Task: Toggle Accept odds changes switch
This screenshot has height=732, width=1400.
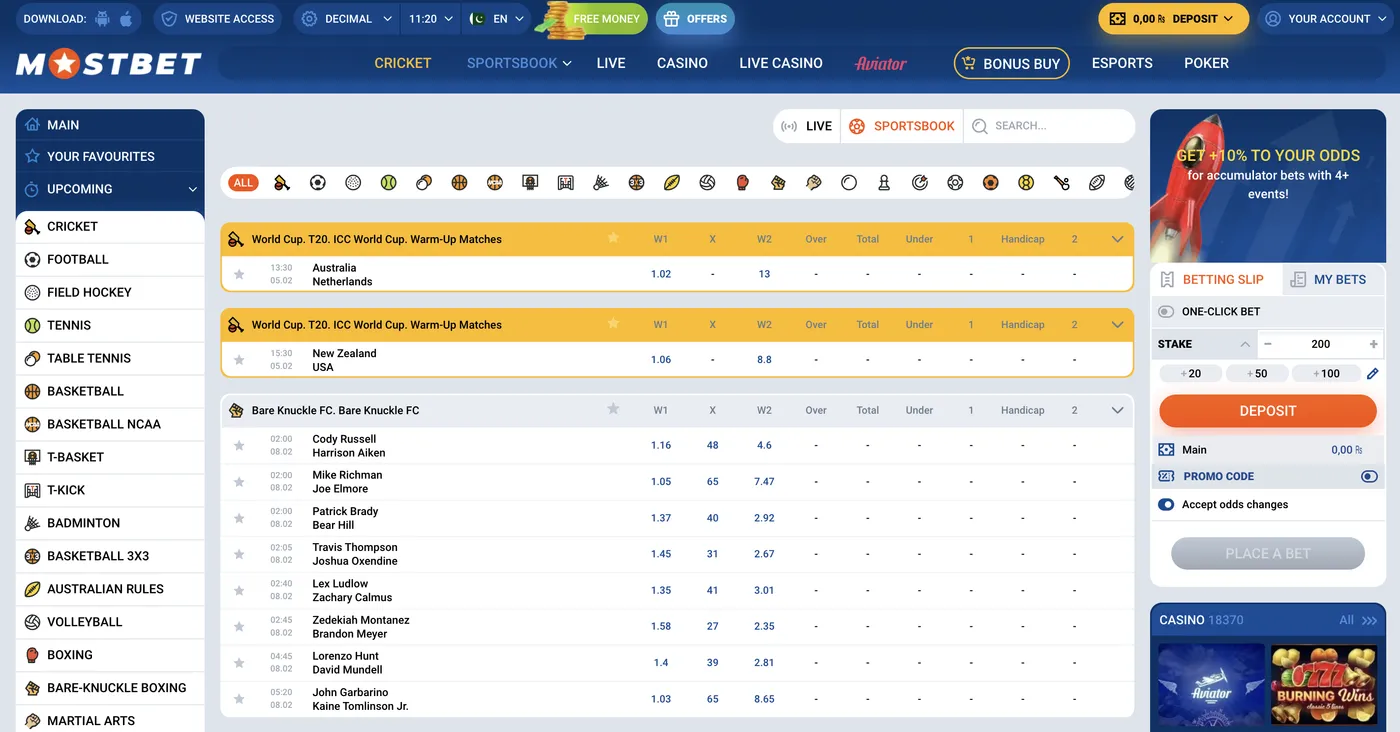Action: point(1166,504)
